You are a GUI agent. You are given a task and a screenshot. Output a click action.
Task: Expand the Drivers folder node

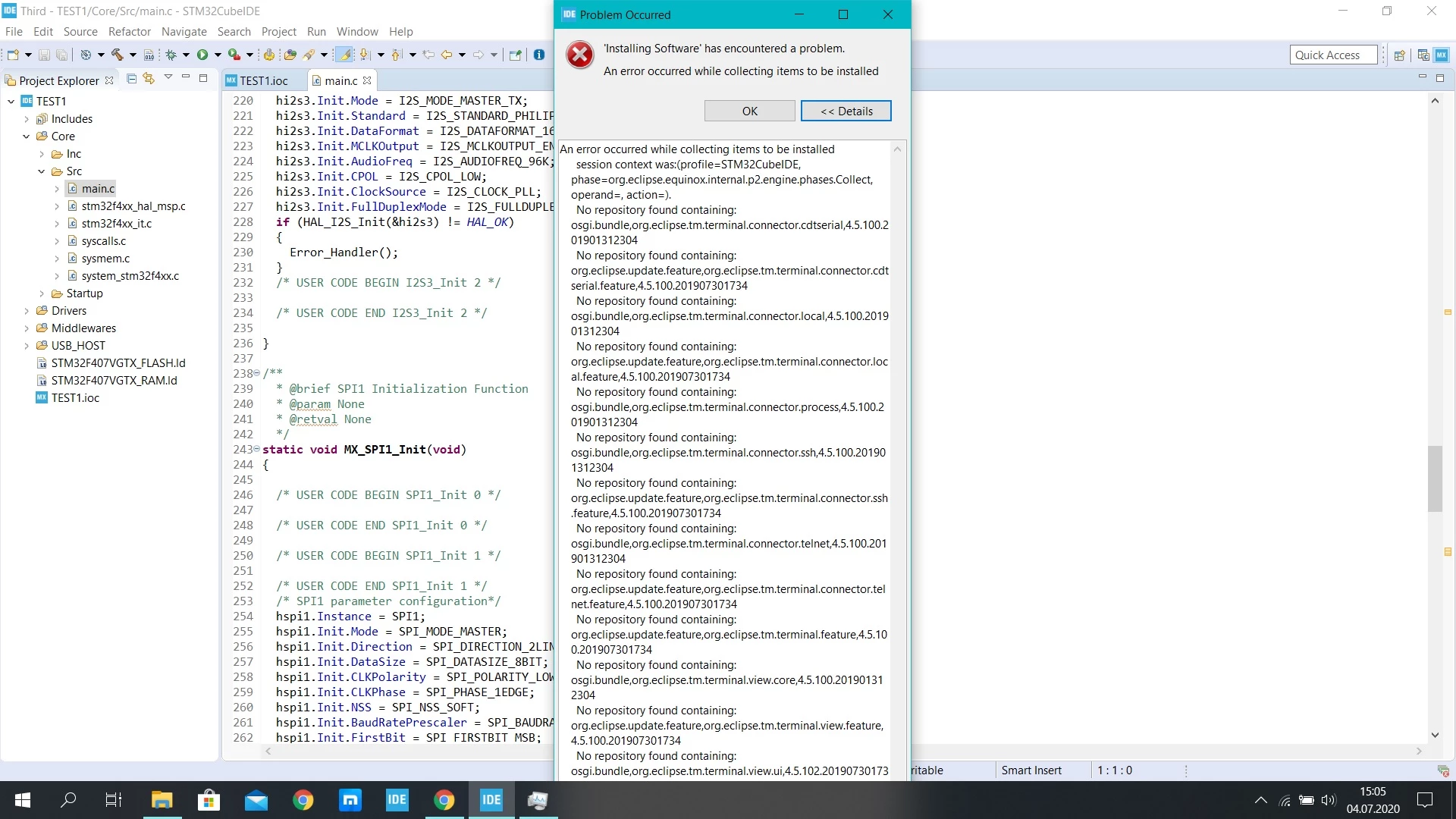point(27,311)
